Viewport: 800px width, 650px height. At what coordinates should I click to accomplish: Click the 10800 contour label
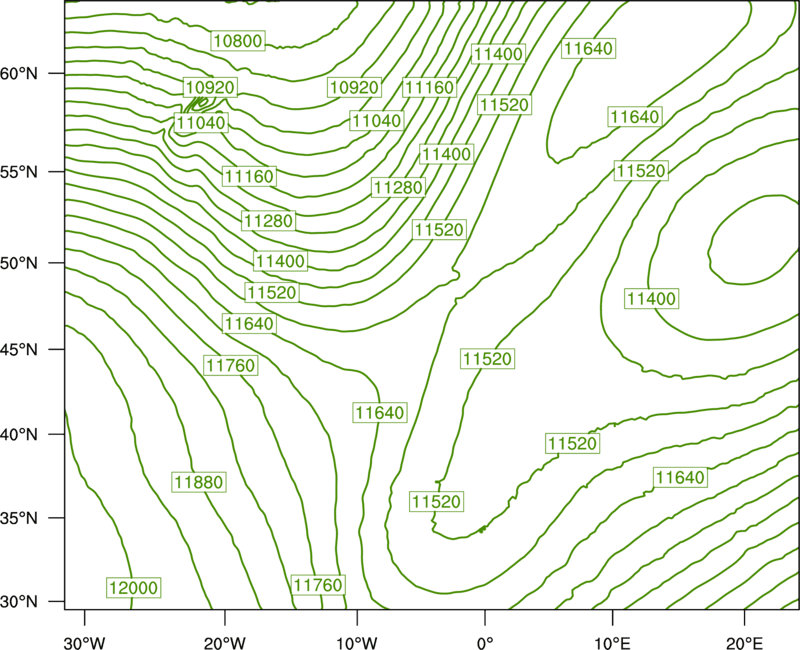point(238,41)
